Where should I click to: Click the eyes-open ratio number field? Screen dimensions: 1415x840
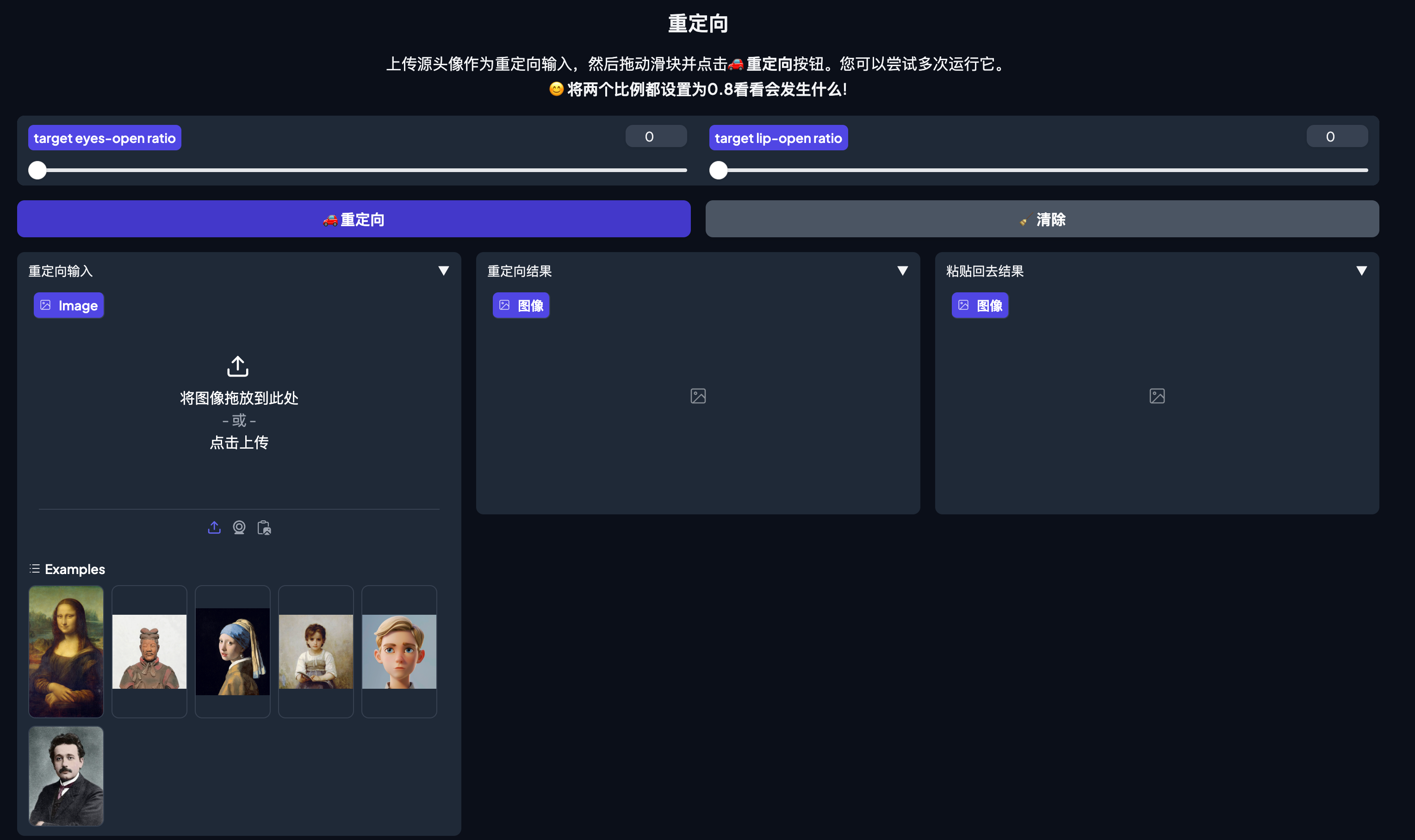[x=656, y=136]
